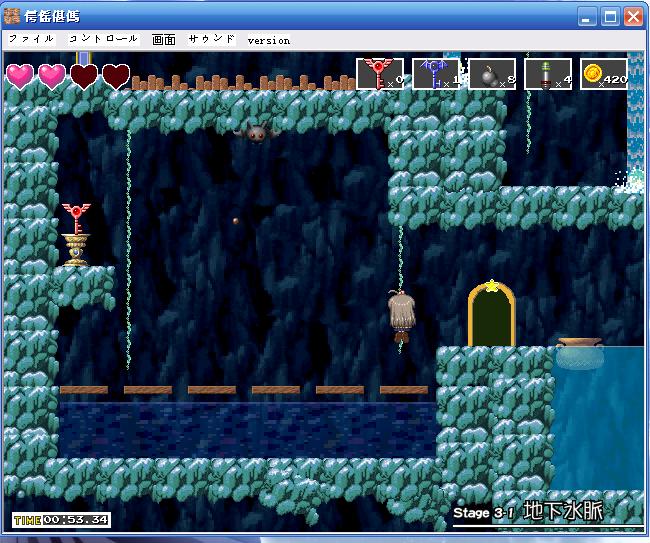Click the application icon in title bar
The width and height of the screenshot is (650, 543).
click(12, 16)
